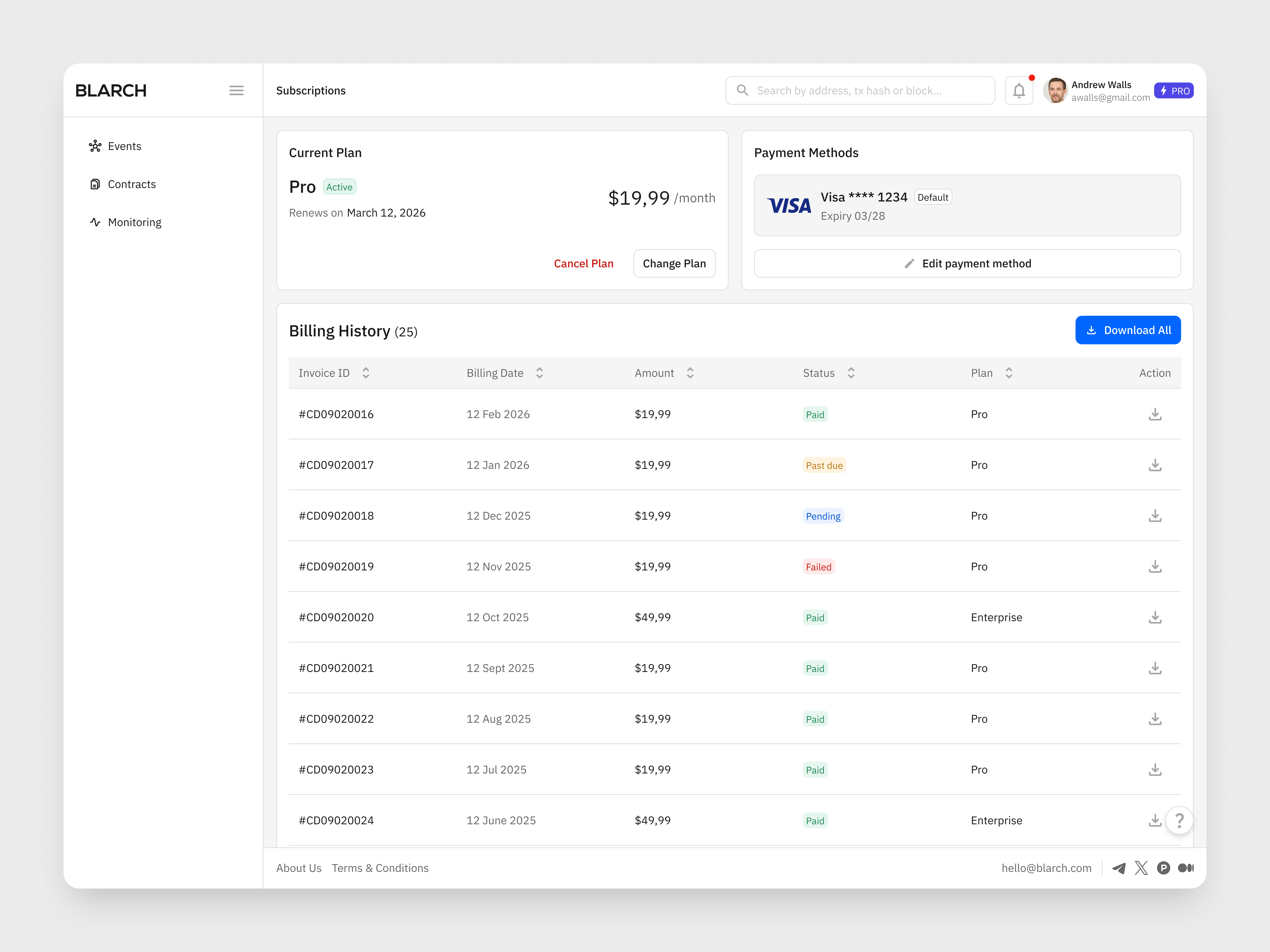Click the $49,99 amount for #CD09020024
1270x952 pixels.
[x=653, y=821]
